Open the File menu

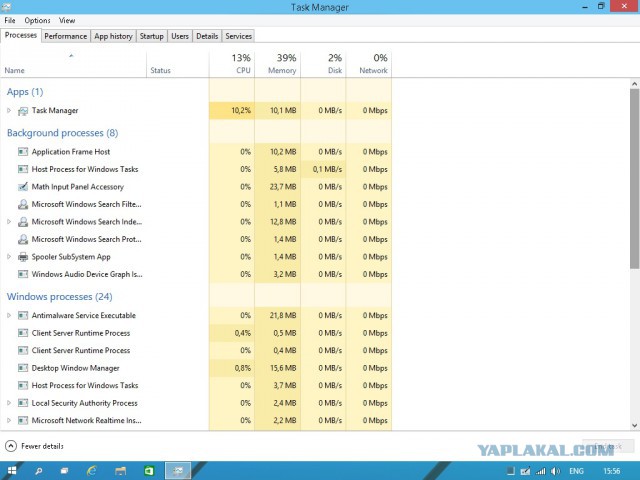pyautogui.click(x=10, y=20)
